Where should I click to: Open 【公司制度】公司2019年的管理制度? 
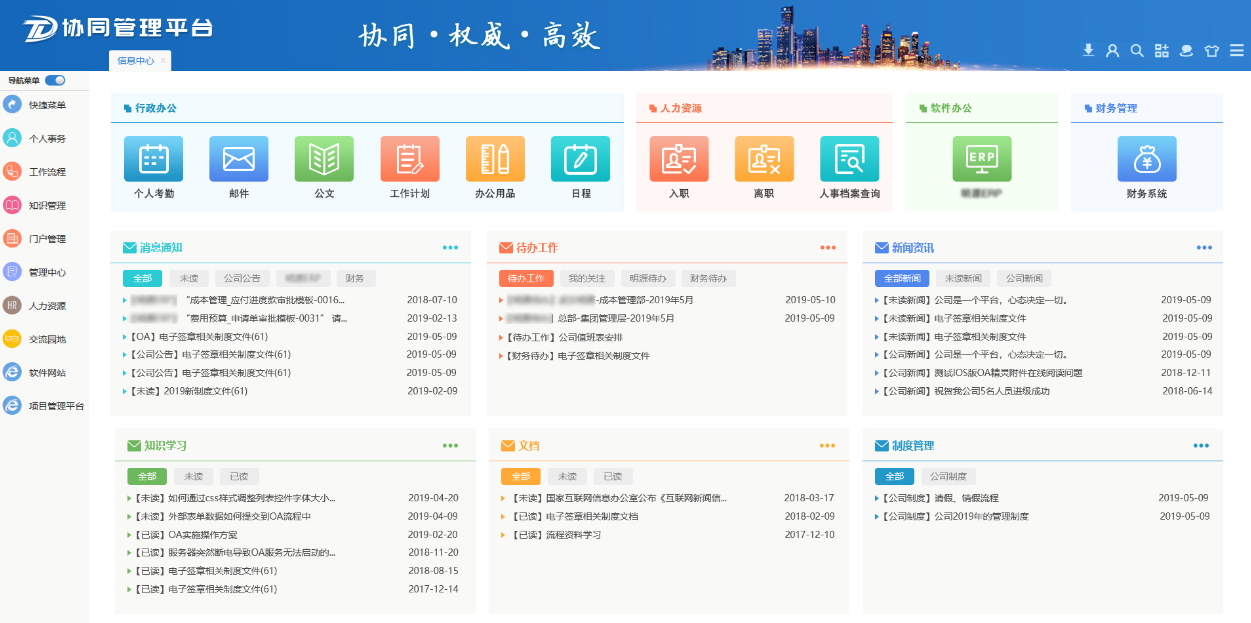coord(956,517)
